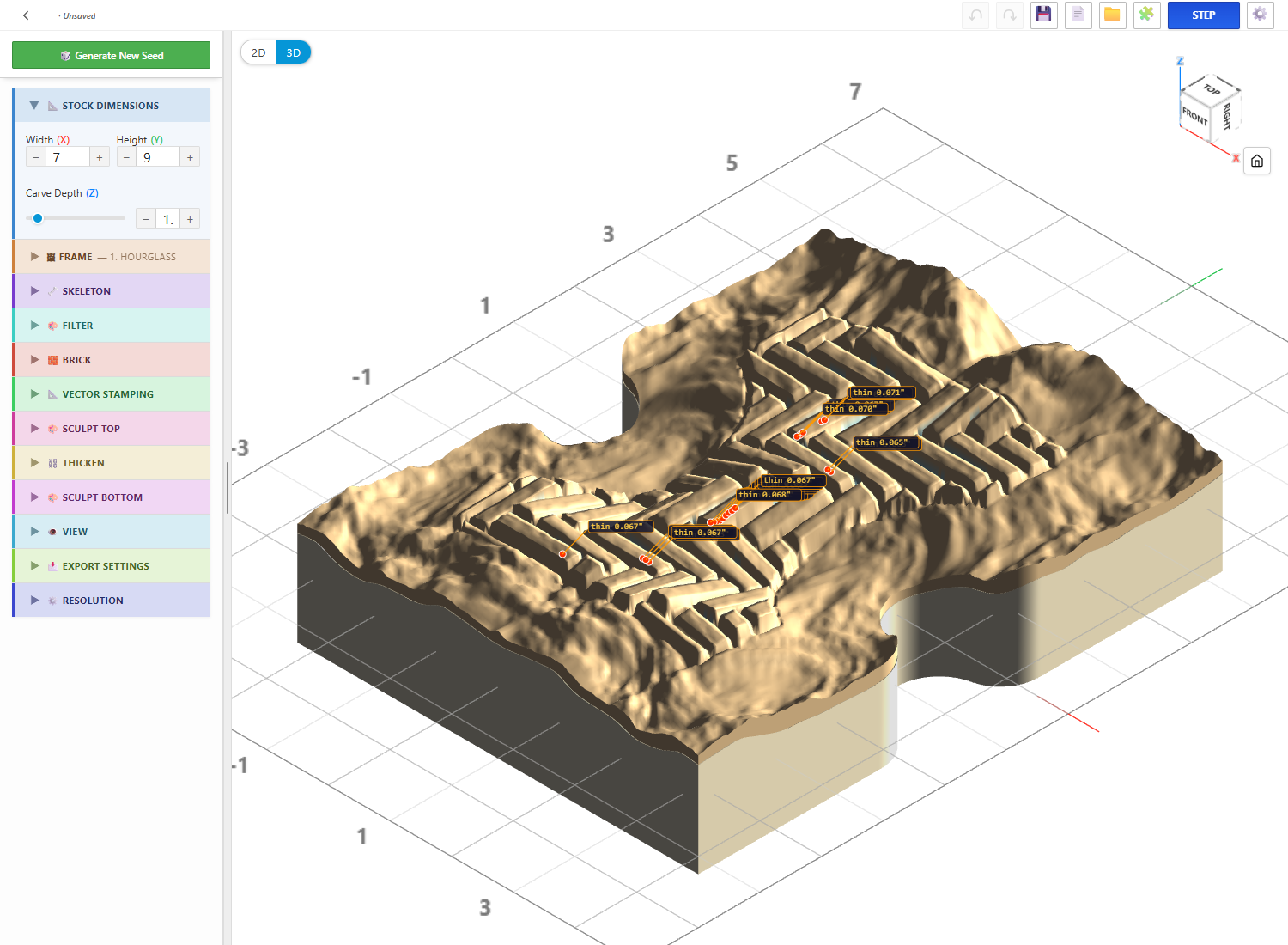Reset the camera with the home icon
Screen dimensions: 1288x945
coord(1257,161)
